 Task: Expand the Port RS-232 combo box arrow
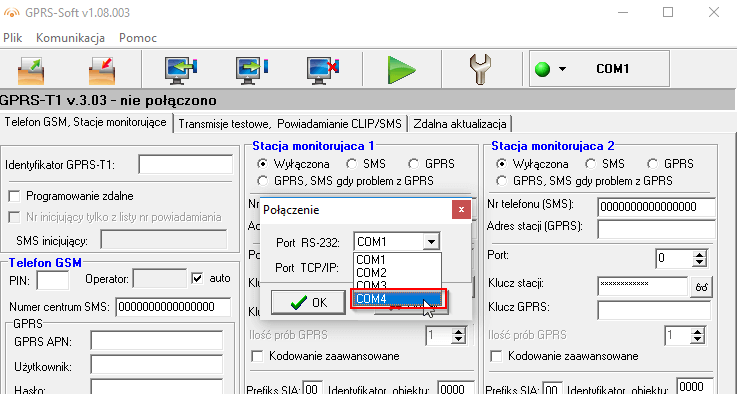point(430,242)
